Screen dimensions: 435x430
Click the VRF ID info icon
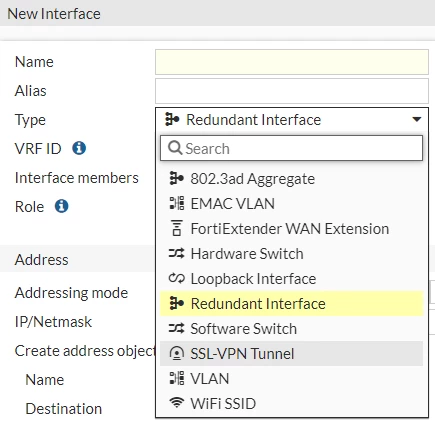click(x=79, y=148)
